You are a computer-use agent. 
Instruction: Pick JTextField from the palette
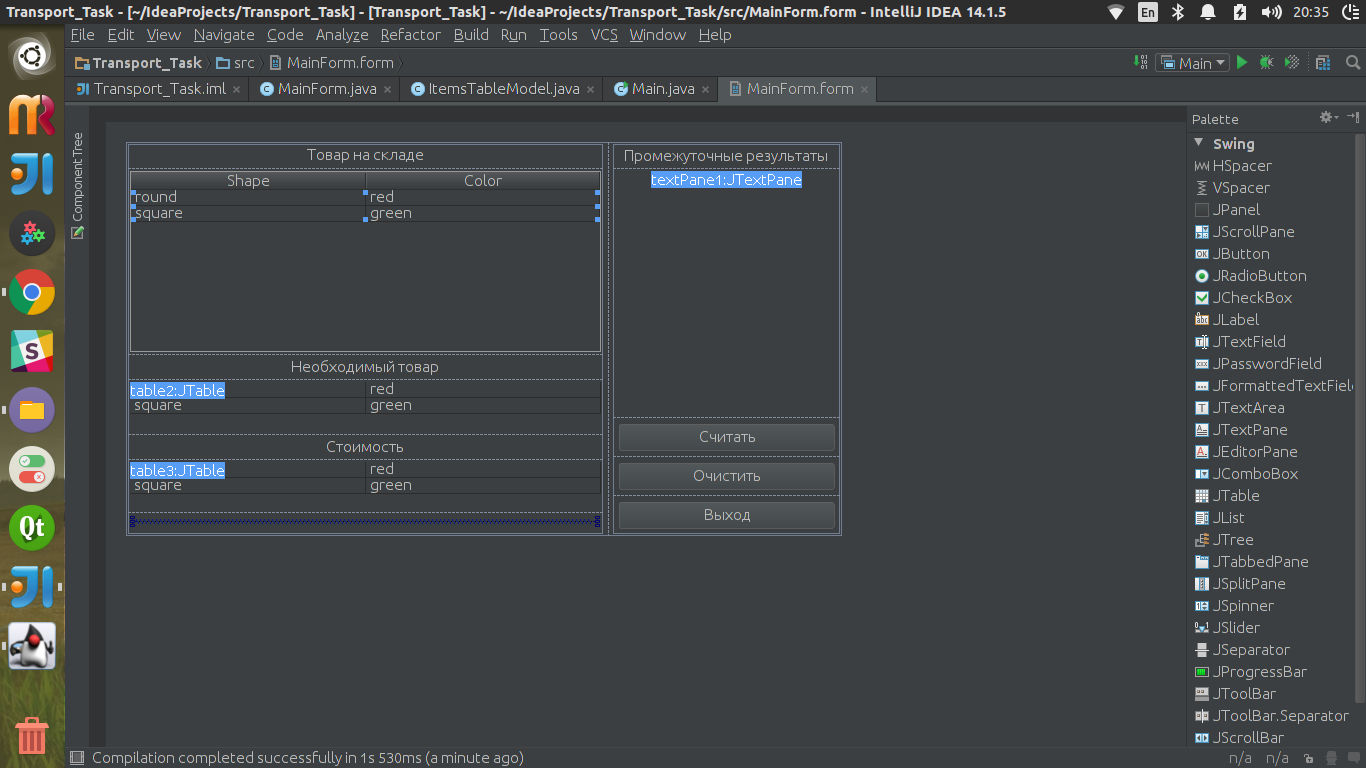click(x=1240, y=342)
